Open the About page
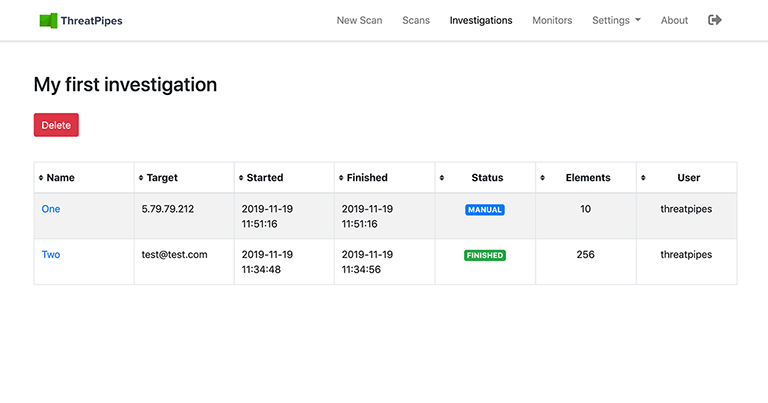The width and height of the screenshot is (768, 403). (x=674, y=20)
